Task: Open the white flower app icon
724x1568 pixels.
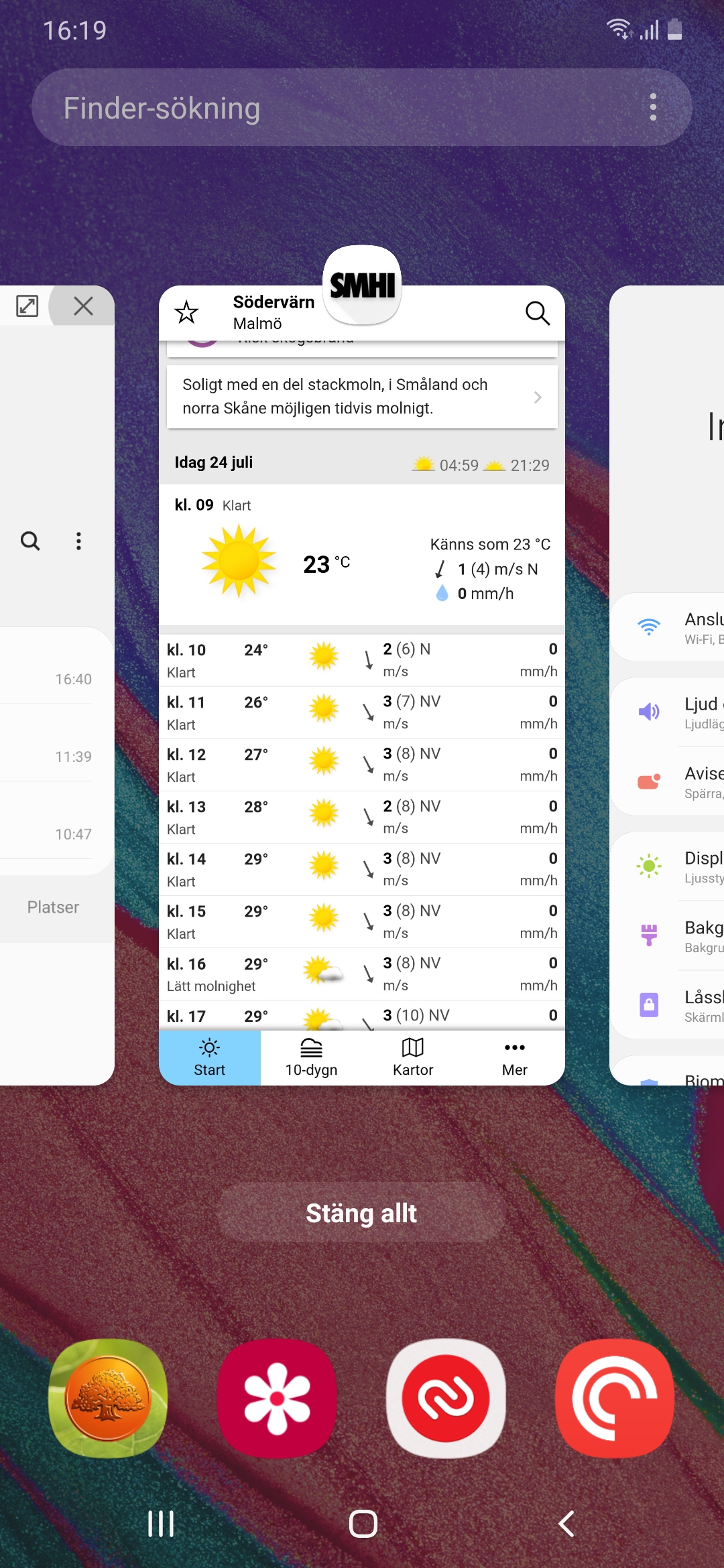Action: click(277, 1398)
